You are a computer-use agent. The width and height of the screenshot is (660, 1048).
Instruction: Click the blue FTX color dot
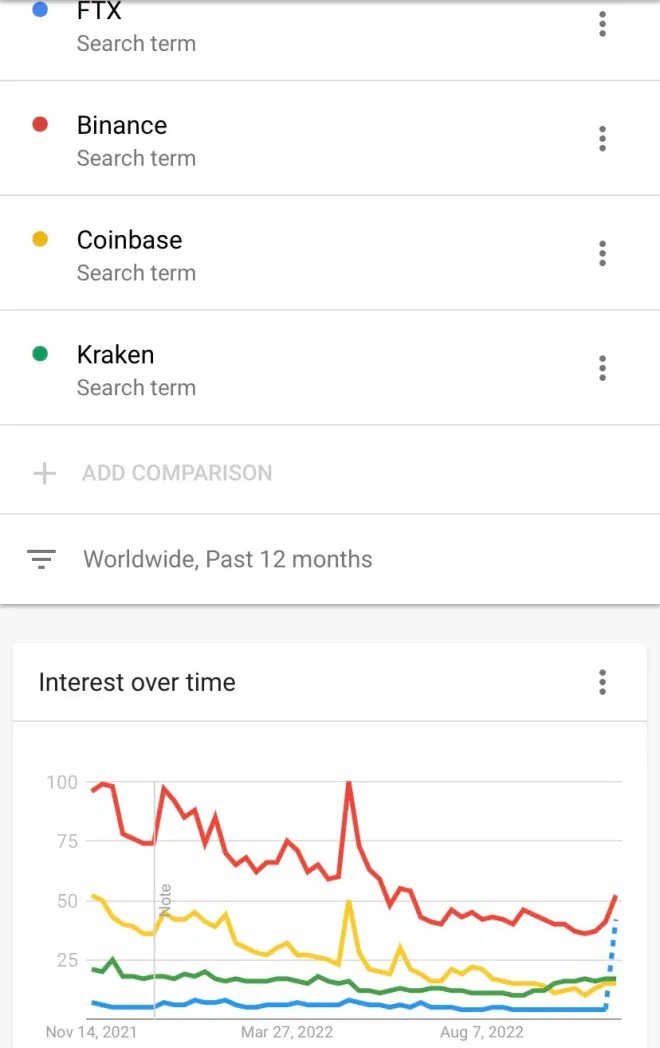[40, 11]
